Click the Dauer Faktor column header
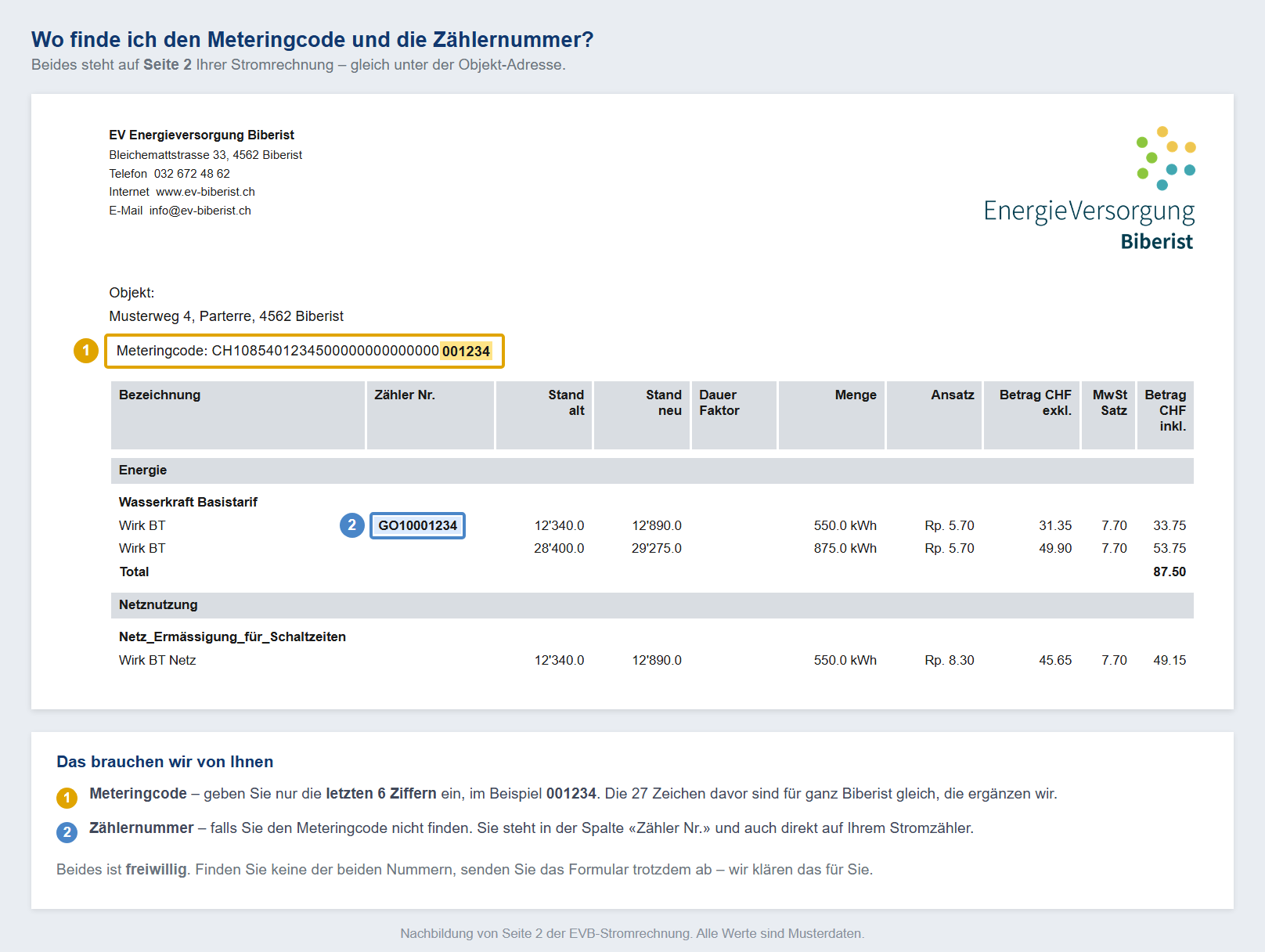The width and height of the screenshot is (1265, 952). click(x=734, y=415)
